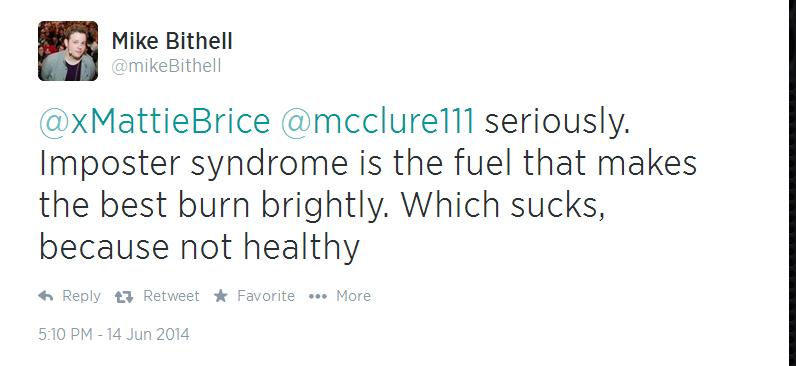Screen dimensions: 796x366
Task: Click the 'because not healthy' text line
Action: [199, 247]
